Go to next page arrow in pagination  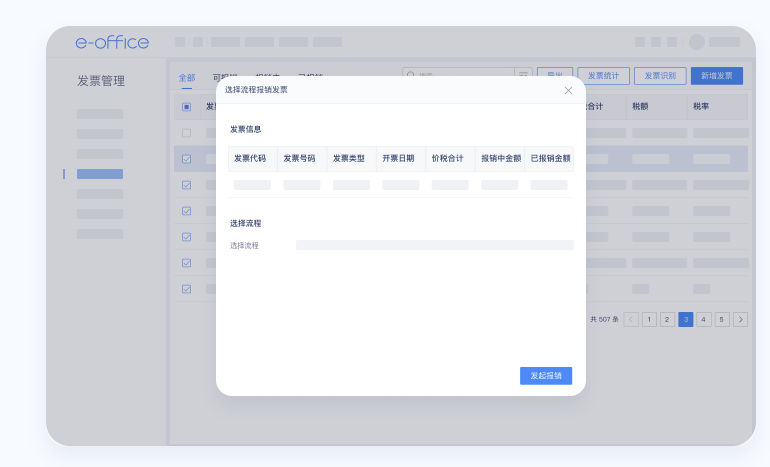(740, 320)
